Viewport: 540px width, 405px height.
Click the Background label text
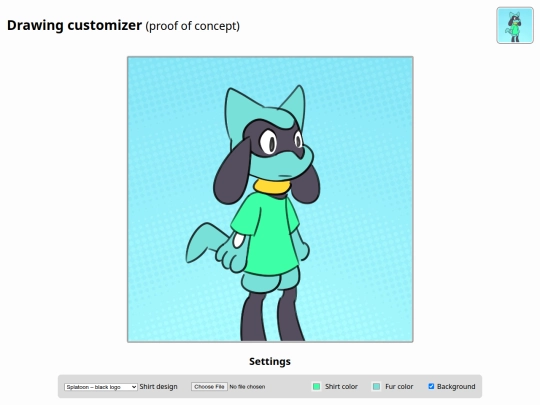click(456, 386)
